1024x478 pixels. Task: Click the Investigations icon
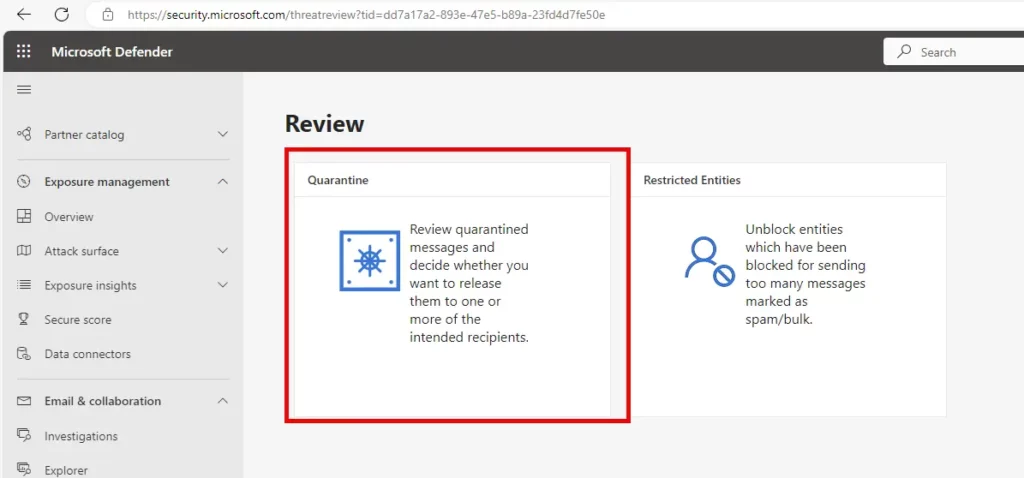24,436
